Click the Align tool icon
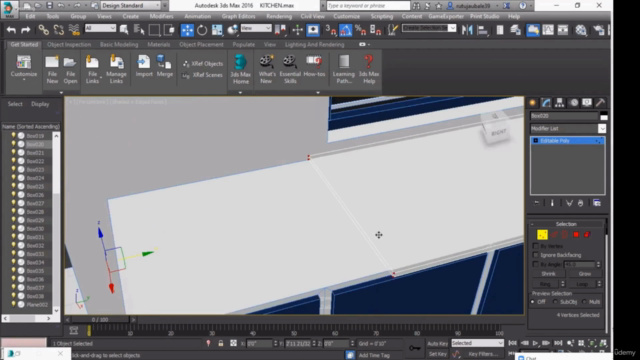This screenshot has height=360, width=640. (x=482, y=30)
